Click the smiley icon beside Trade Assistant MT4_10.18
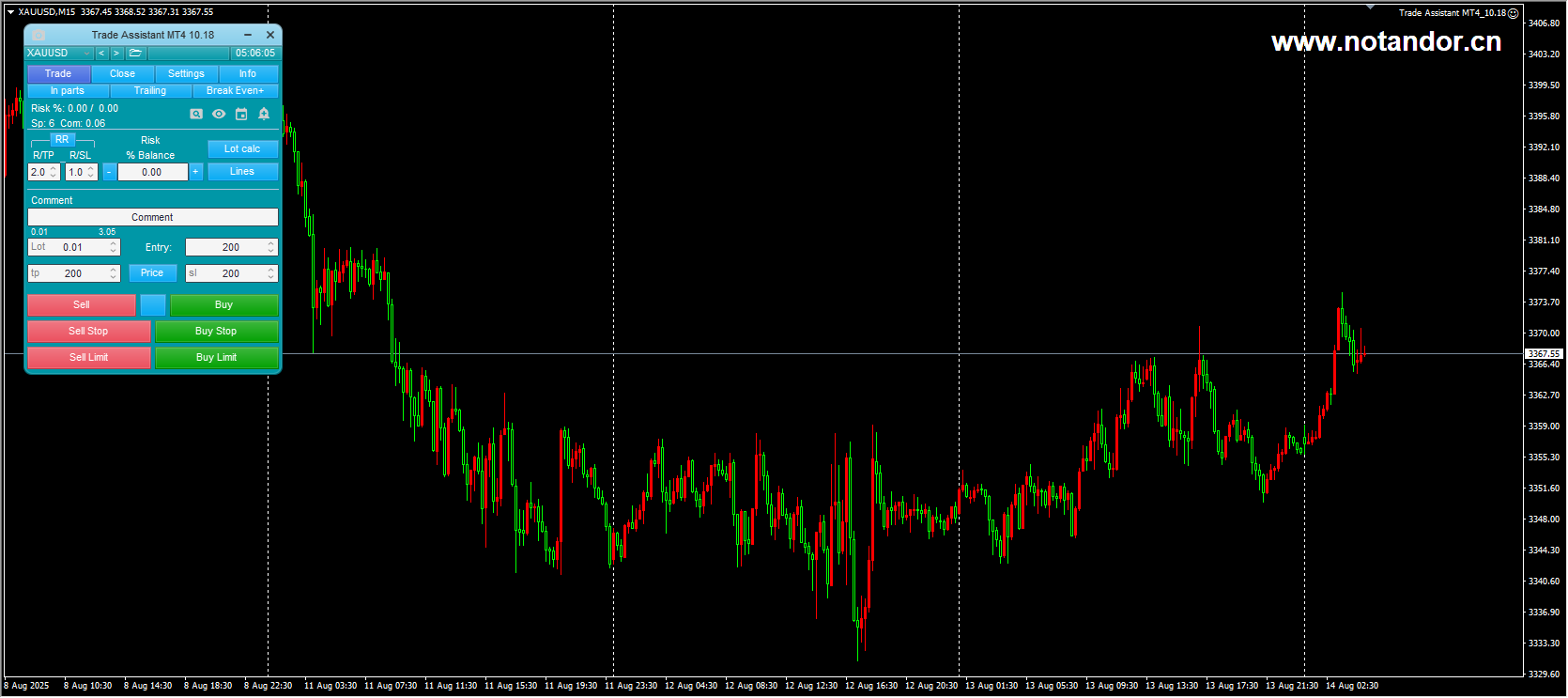1568x698 pixels. click(x=1513, y=13)
